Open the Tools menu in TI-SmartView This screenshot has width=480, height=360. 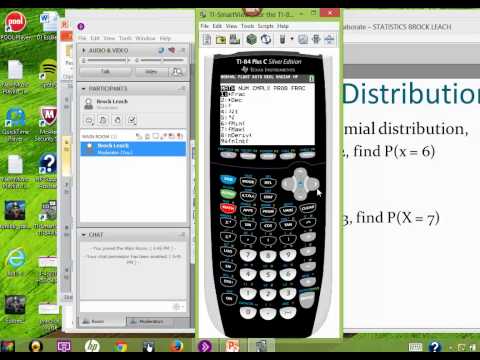(x=247, y=26)
